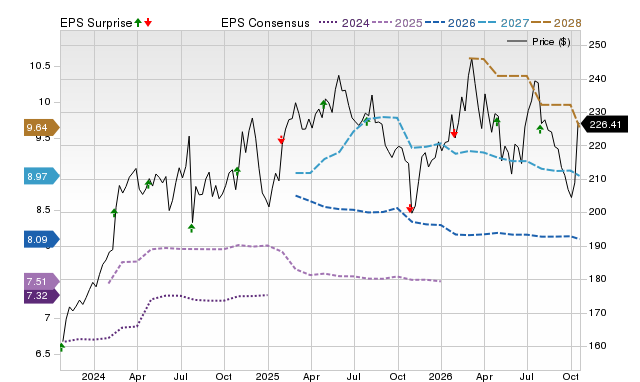This screenshot has width=640, height=382.
Task: Click the EPS Surprise legend title
Action: pyautogui.click(x=96, y=23)
